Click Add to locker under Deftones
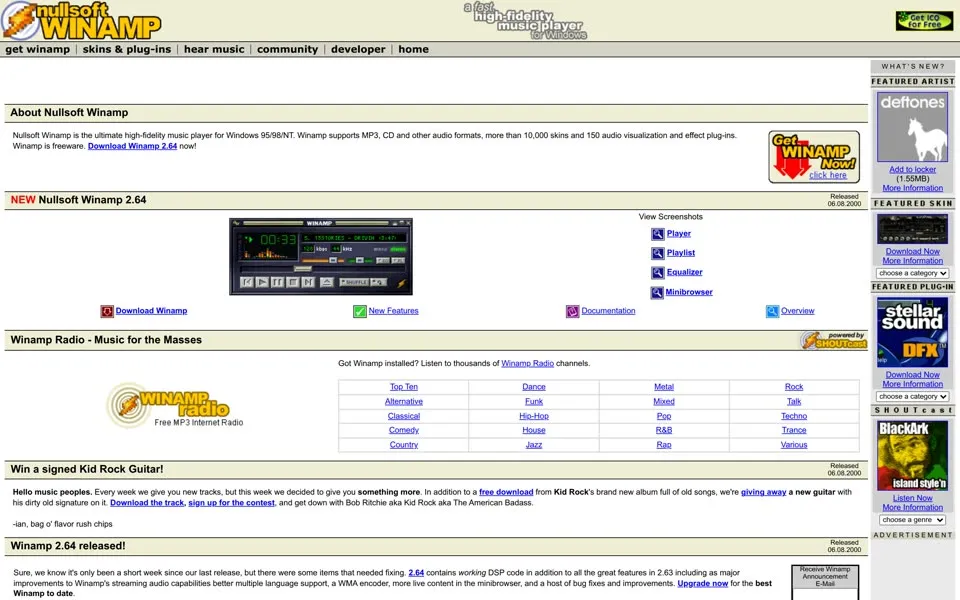 pos(912,170)
